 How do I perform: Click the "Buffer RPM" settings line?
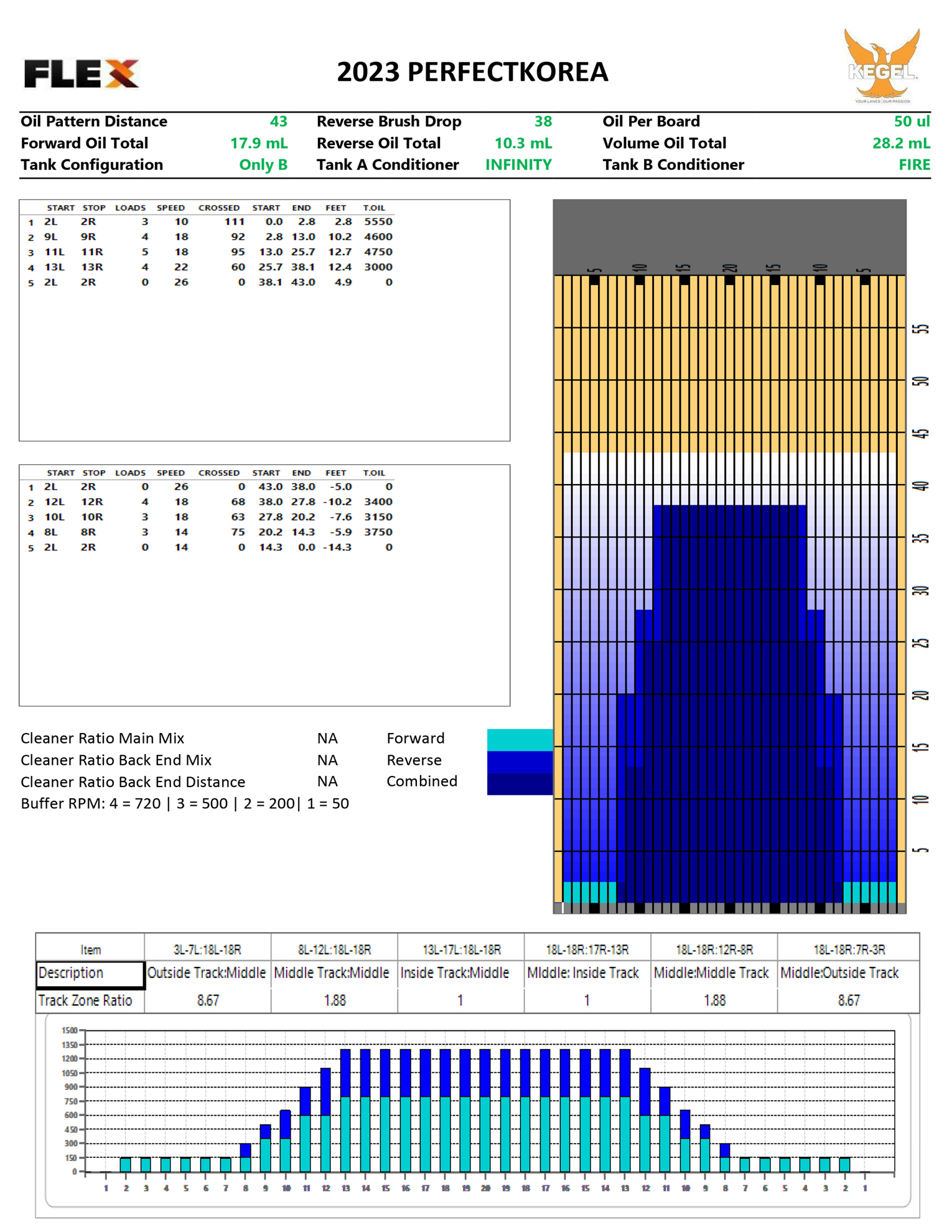pyautogui.click(x=185, y=804)
